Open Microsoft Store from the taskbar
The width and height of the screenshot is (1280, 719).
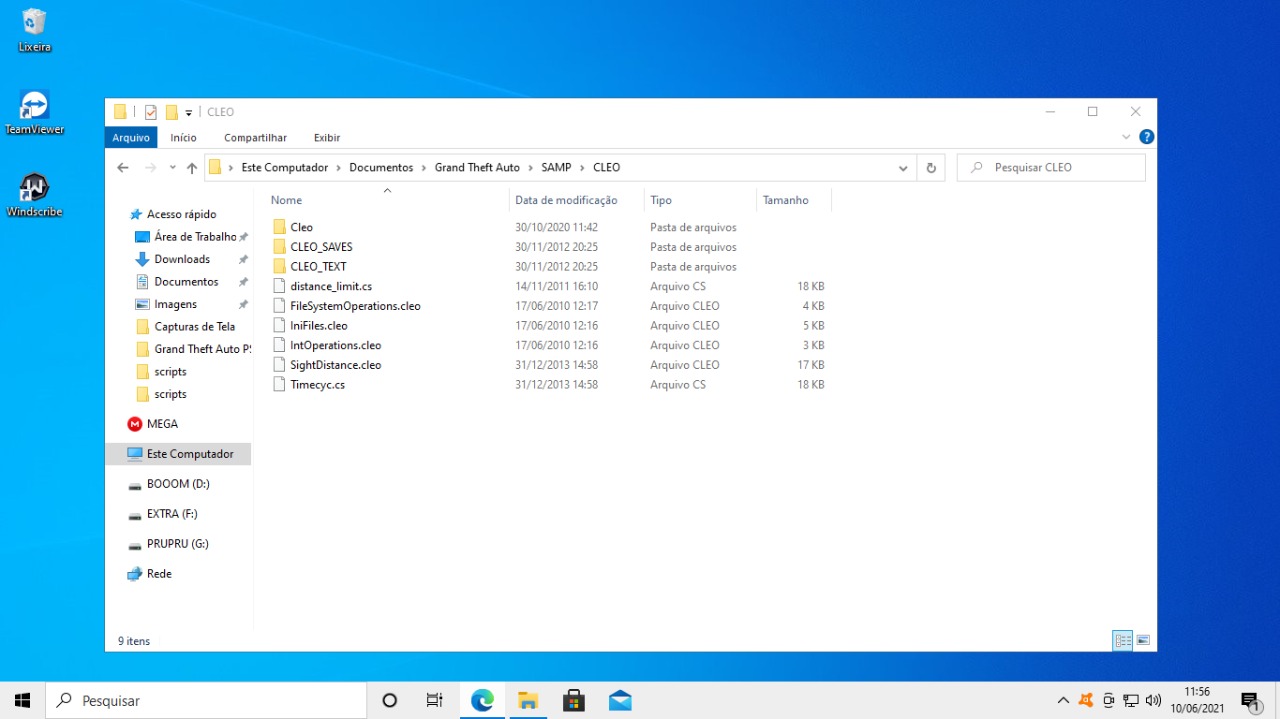[x=574, y=701]
